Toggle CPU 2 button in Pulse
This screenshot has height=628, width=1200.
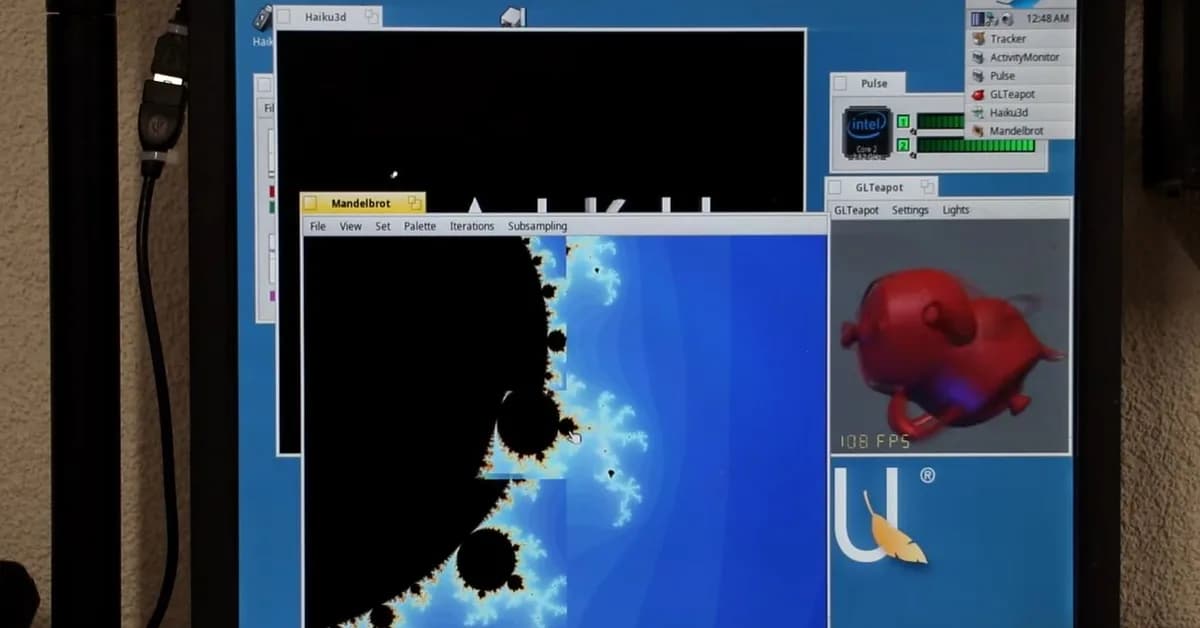click(903, 145)
